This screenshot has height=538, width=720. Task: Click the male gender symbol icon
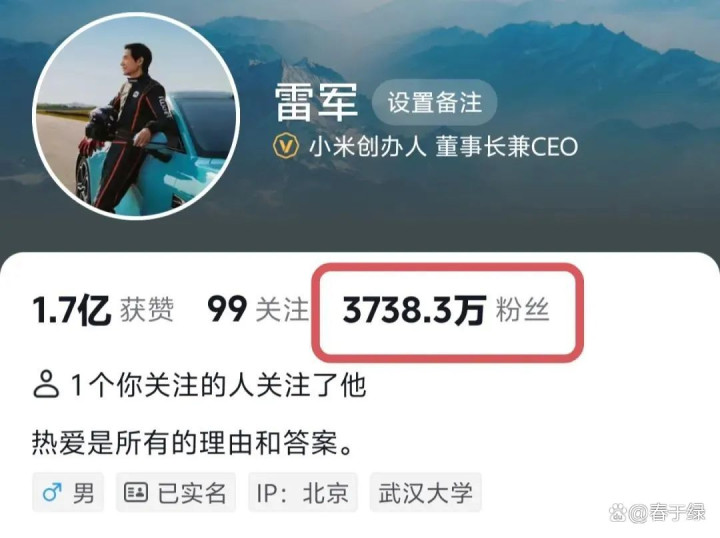(x=52, y=493)
